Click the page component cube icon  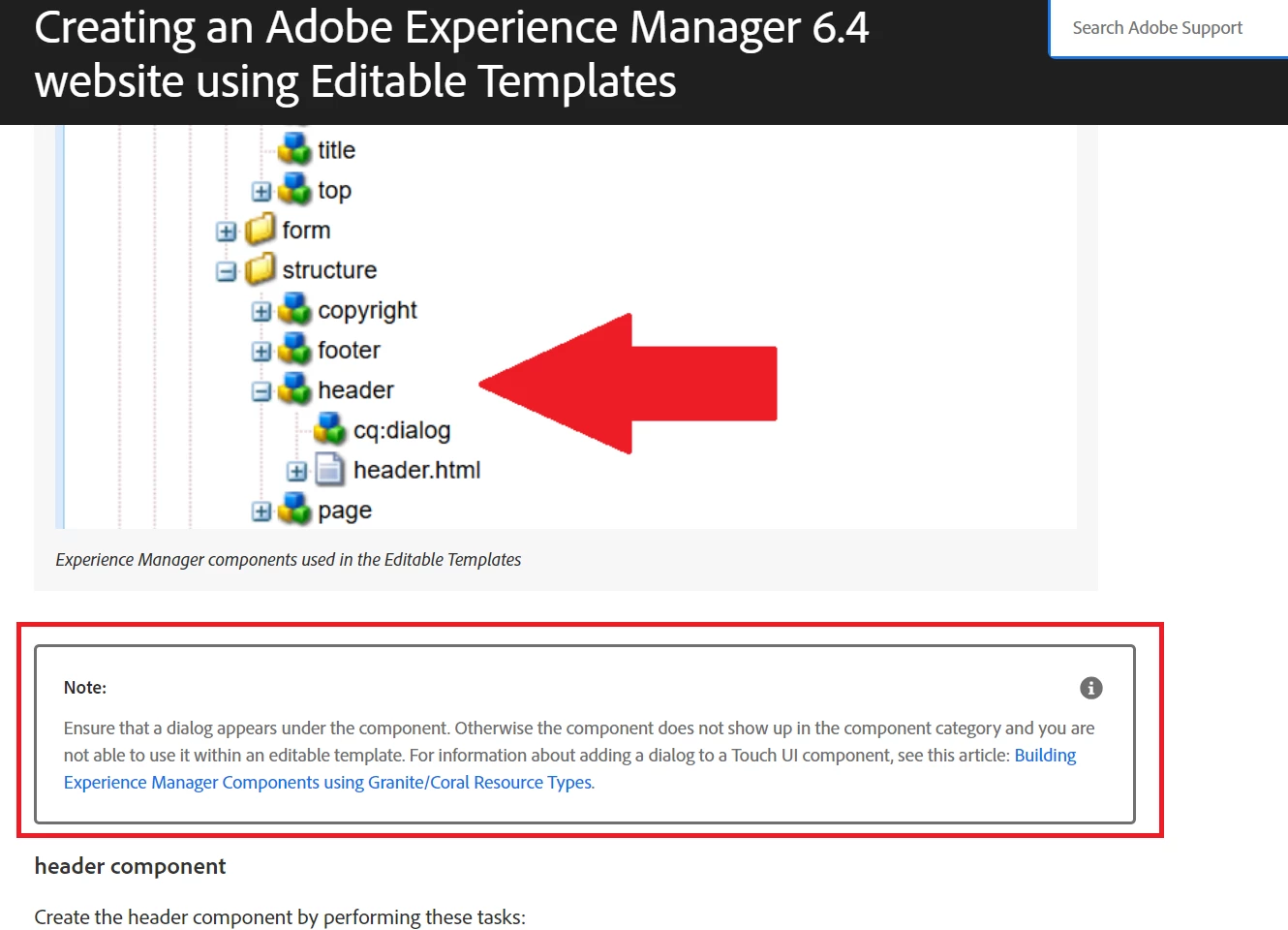pyautogui.click(x=294, y=510)
